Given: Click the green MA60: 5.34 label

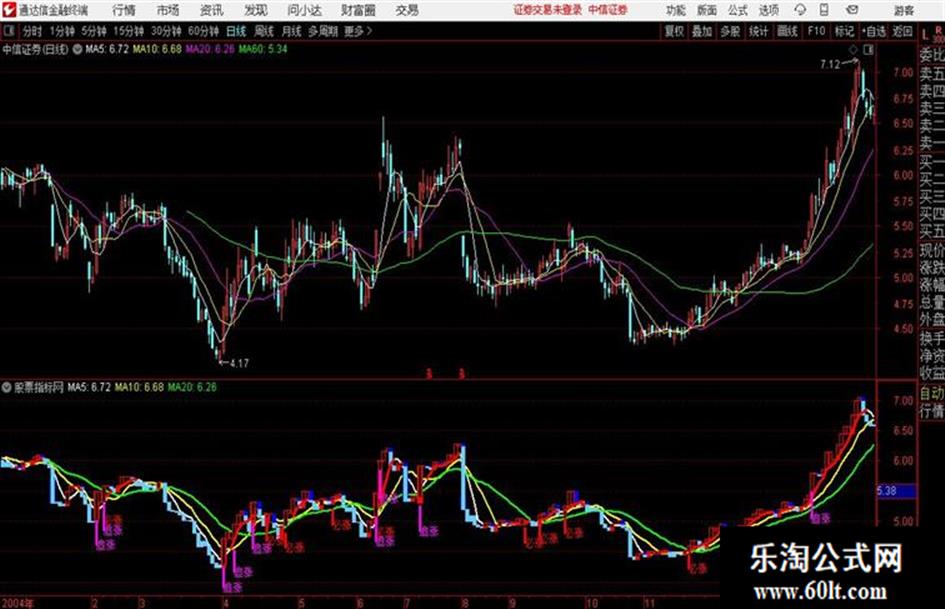Looking at the screenshot, I should [x=263, y=49].
